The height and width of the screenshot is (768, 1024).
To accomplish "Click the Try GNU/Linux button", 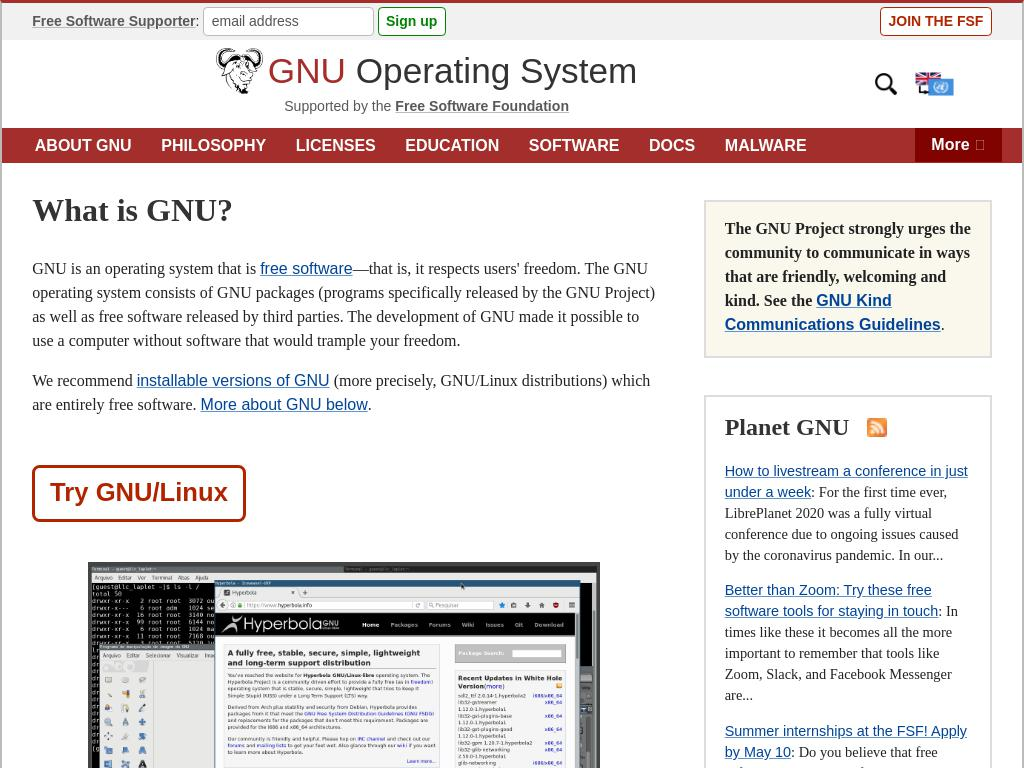I will pos(139,493).
